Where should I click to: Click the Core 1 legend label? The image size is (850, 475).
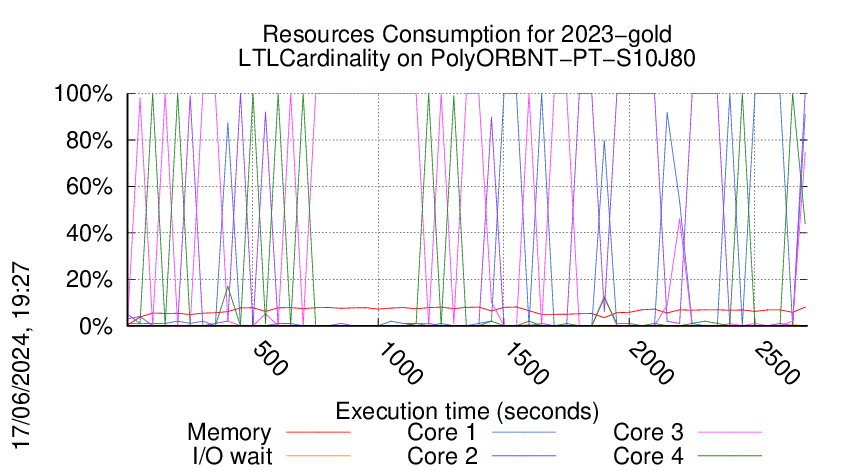[x=442, y=432]
